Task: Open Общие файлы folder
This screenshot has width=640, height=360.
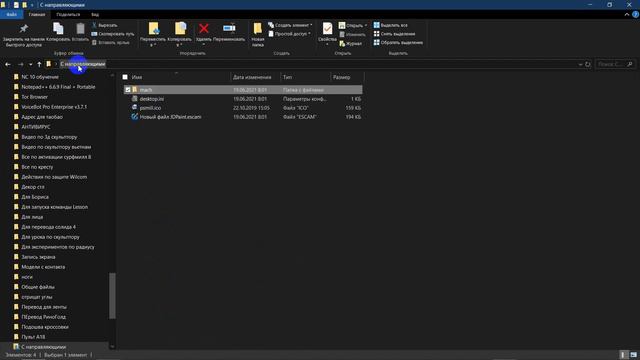Action: coord(38,287)
